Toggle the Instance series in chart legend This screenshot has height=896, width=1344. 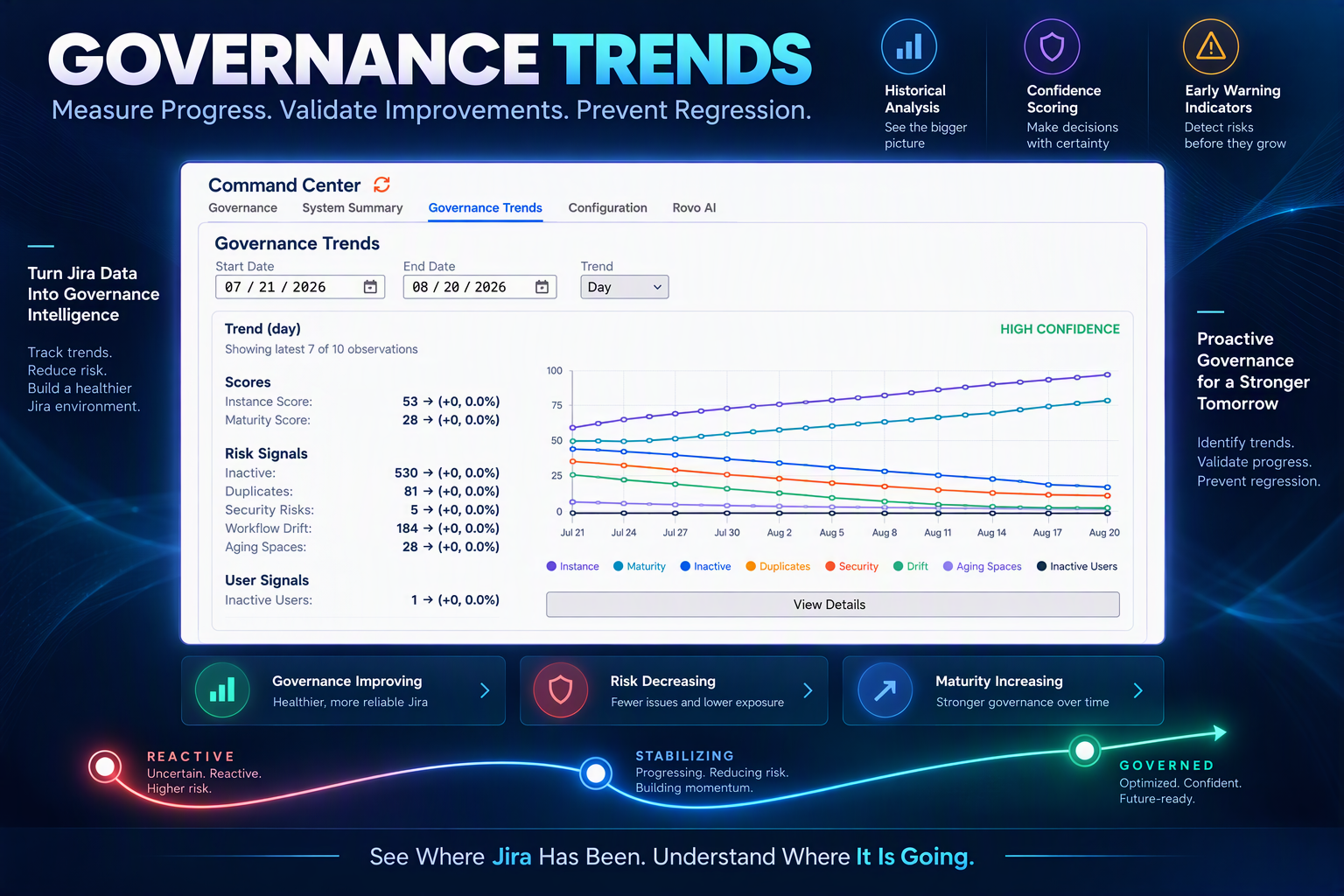573,566
